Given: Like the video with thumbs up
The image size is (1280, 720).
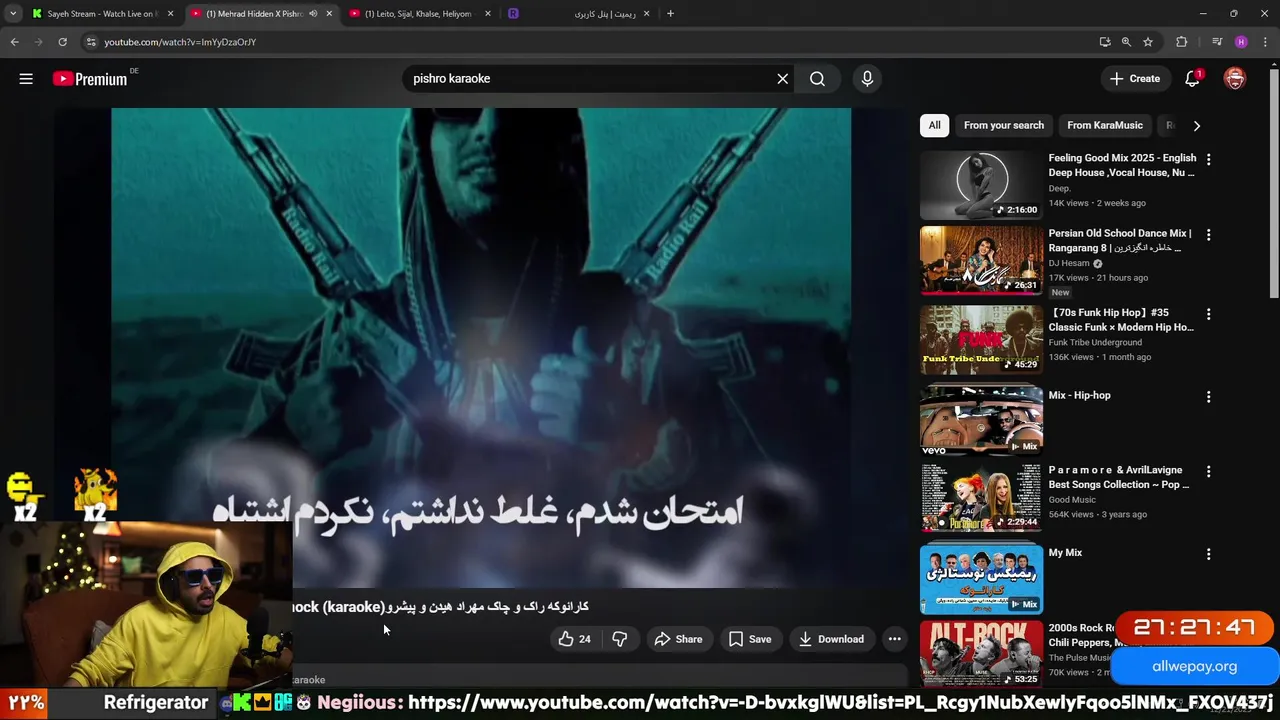Looking at the screenshot, I should (574, 639).
